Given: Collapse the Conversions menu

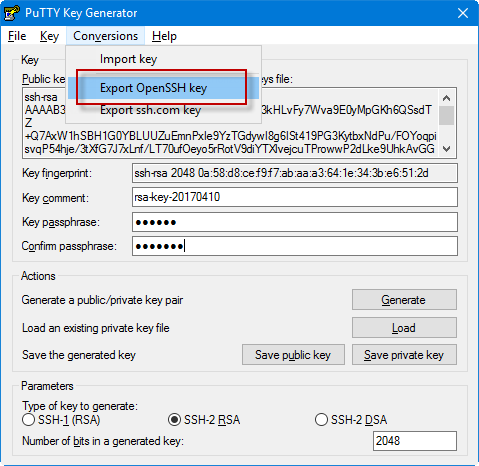Looking at the screenshot, I should tap(105, 36).
